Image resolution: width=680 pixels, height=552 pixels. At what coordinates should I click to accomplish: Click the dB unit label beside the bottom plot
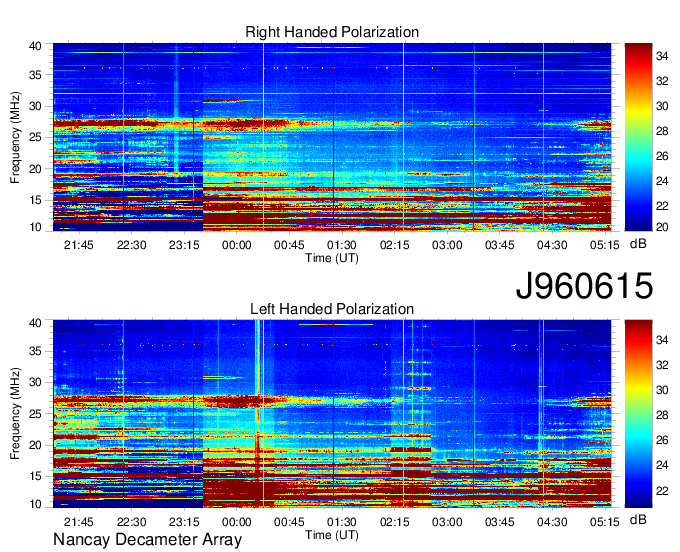pyautogui.click(x=638, y=519)
